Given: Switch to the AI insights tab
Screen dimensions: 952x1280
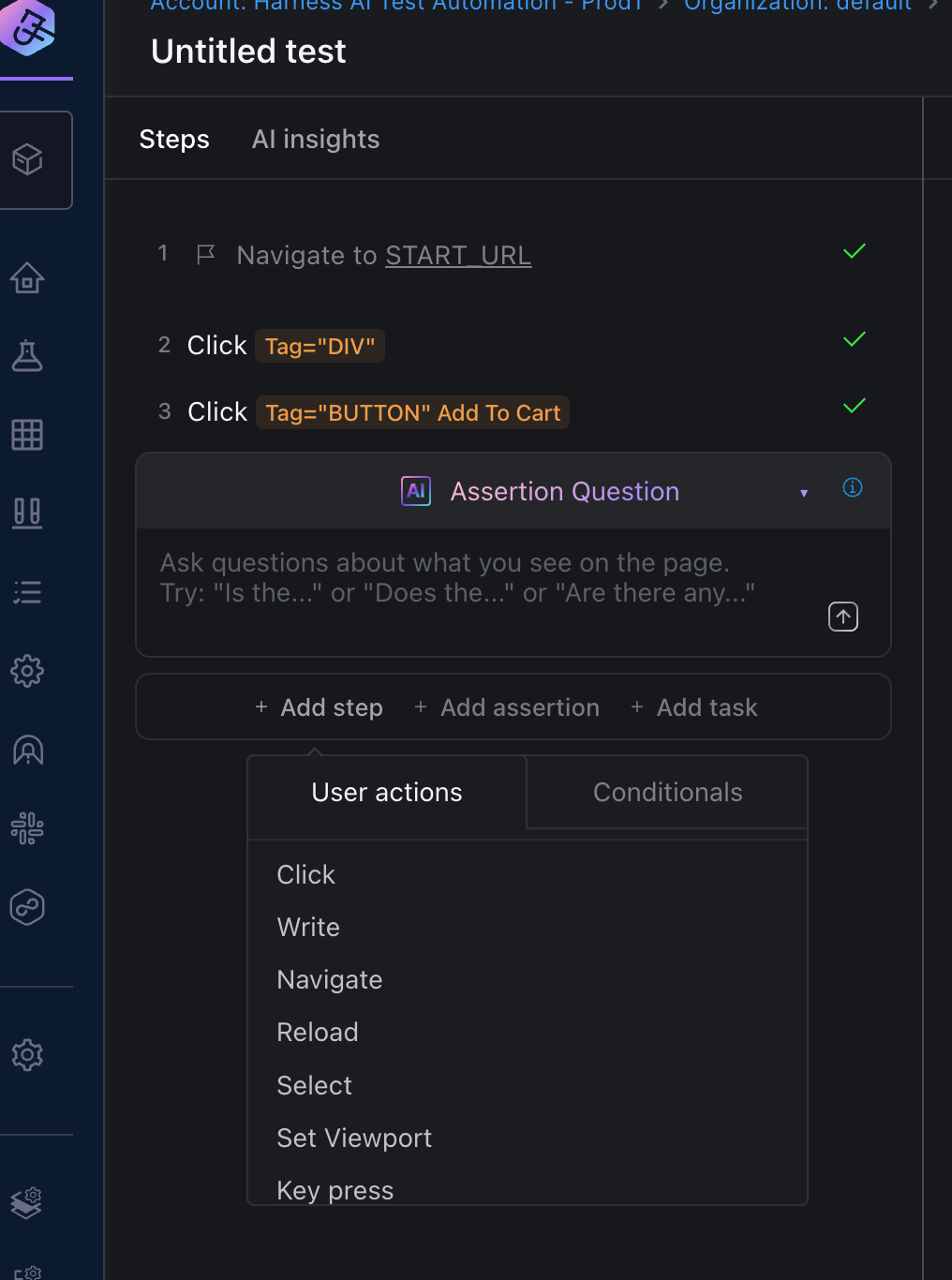Looking at the screenshot, I should point(316,139).
